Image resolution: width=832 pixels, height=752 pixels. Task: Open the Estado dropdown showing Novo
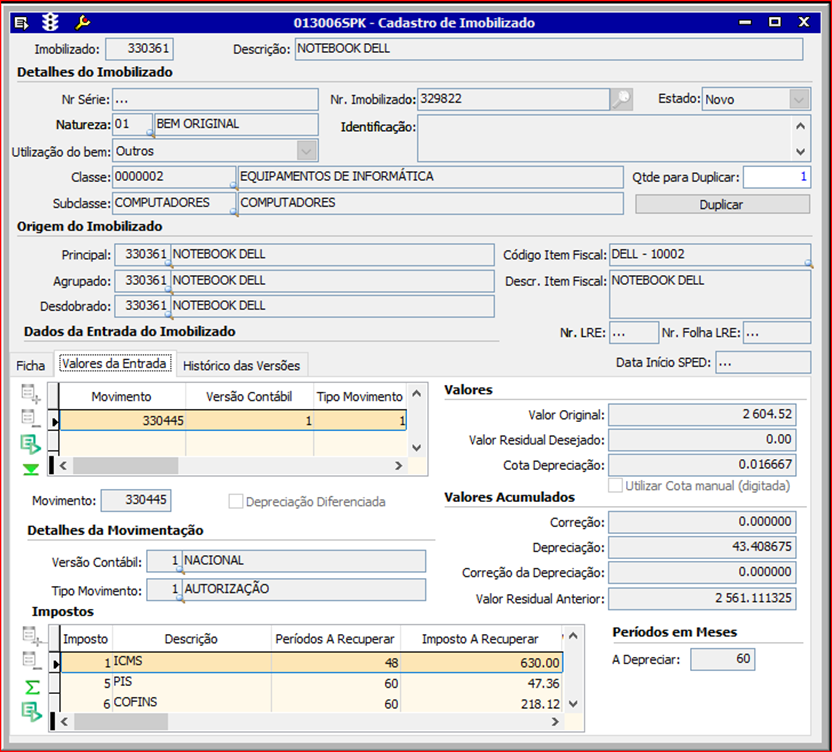coord(798,99)
